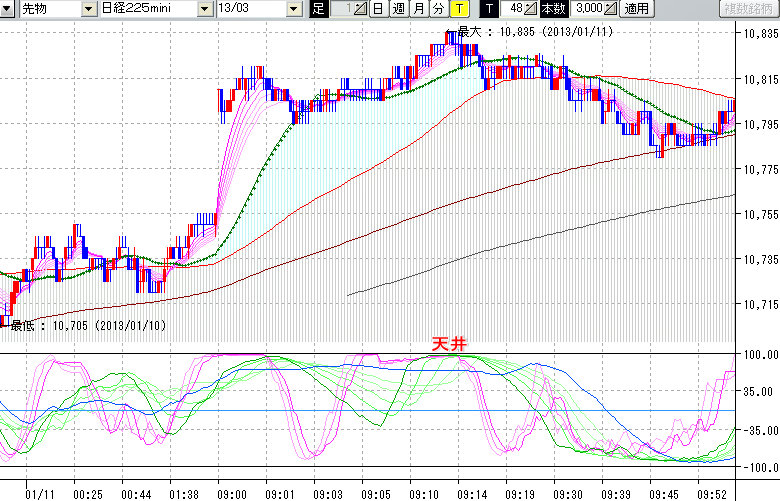
Task: Switch chart to 週 (weekly) timeframe
Action: pos(398,9)
